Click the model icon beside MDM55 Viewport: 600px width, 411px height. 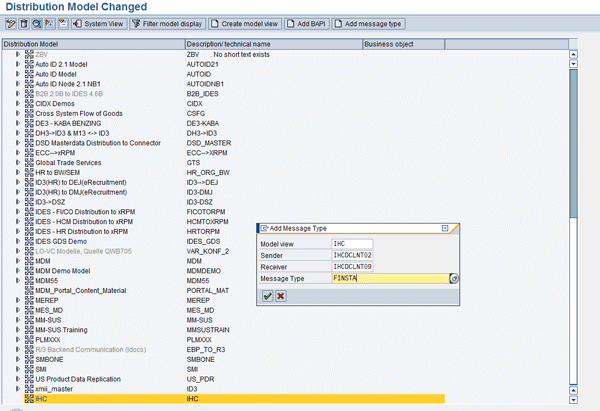click(28, 281)
